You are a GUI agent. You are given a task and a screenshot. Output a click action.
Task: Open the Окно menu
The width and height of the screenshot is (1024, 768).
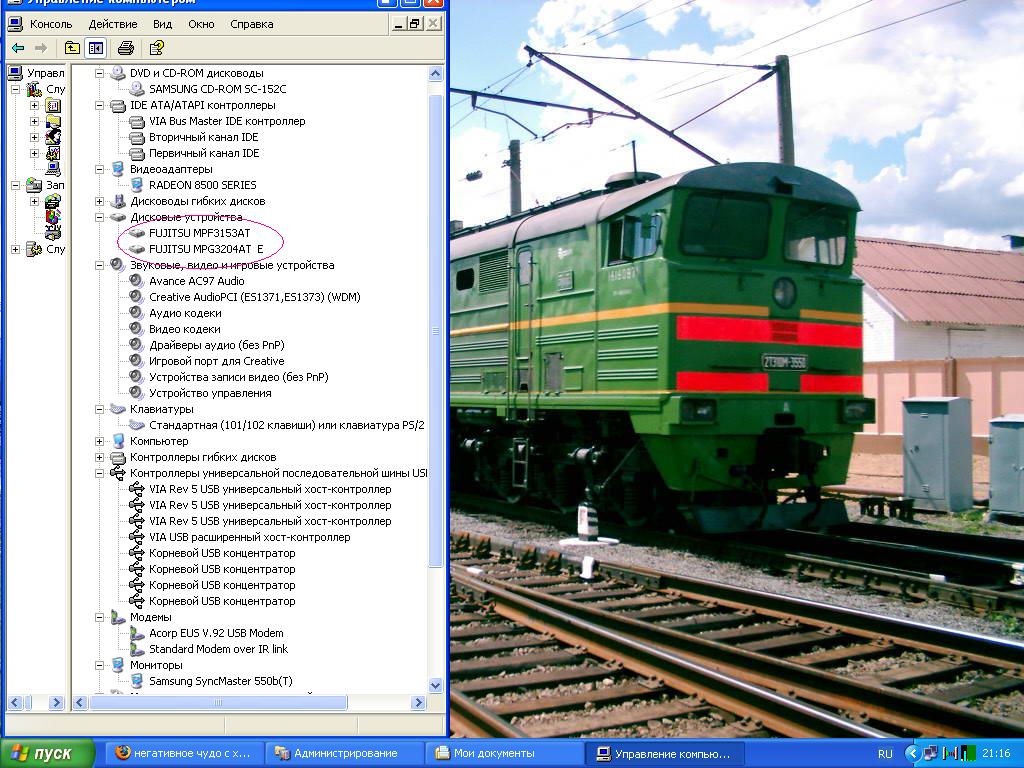pos(201,24)
